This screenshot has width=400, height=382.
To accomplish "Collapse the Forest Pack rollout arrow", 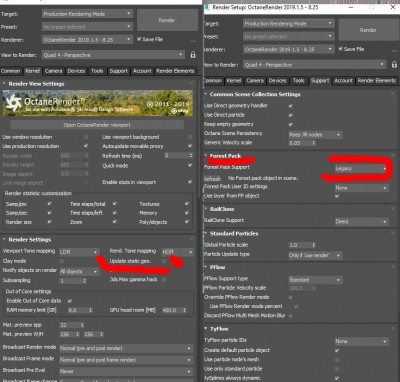I will 206,156.
